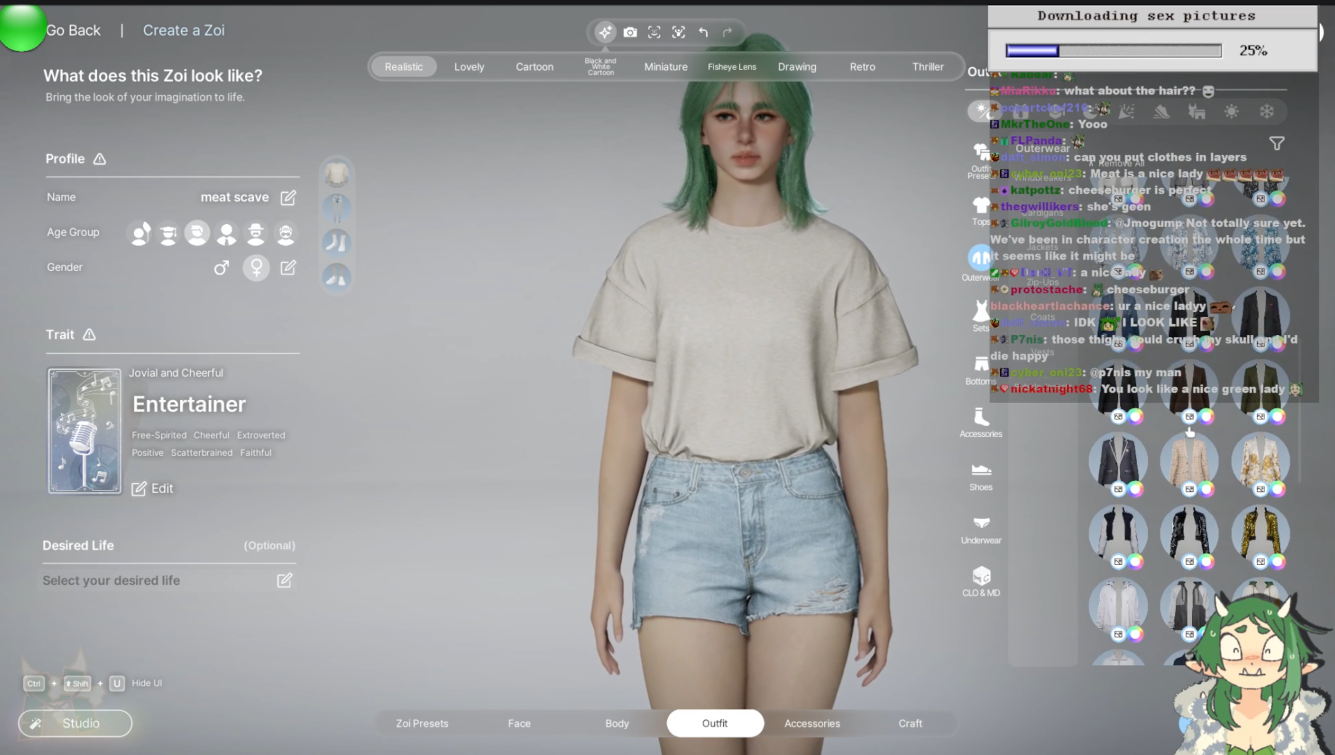Switch to the Accessories bottom tab
Screen dimensions: 1335x755
tap(812, 723)
